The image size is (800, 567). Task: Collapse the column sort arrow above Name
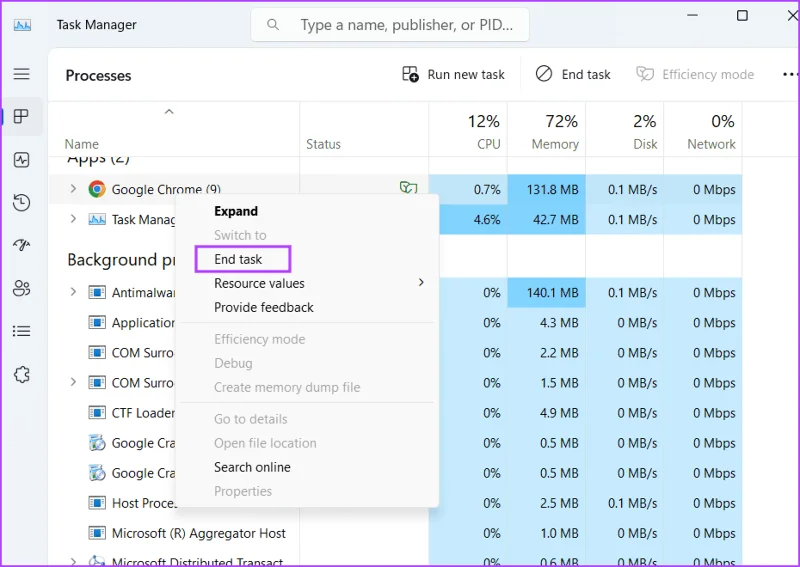click(x=169, y=111)
